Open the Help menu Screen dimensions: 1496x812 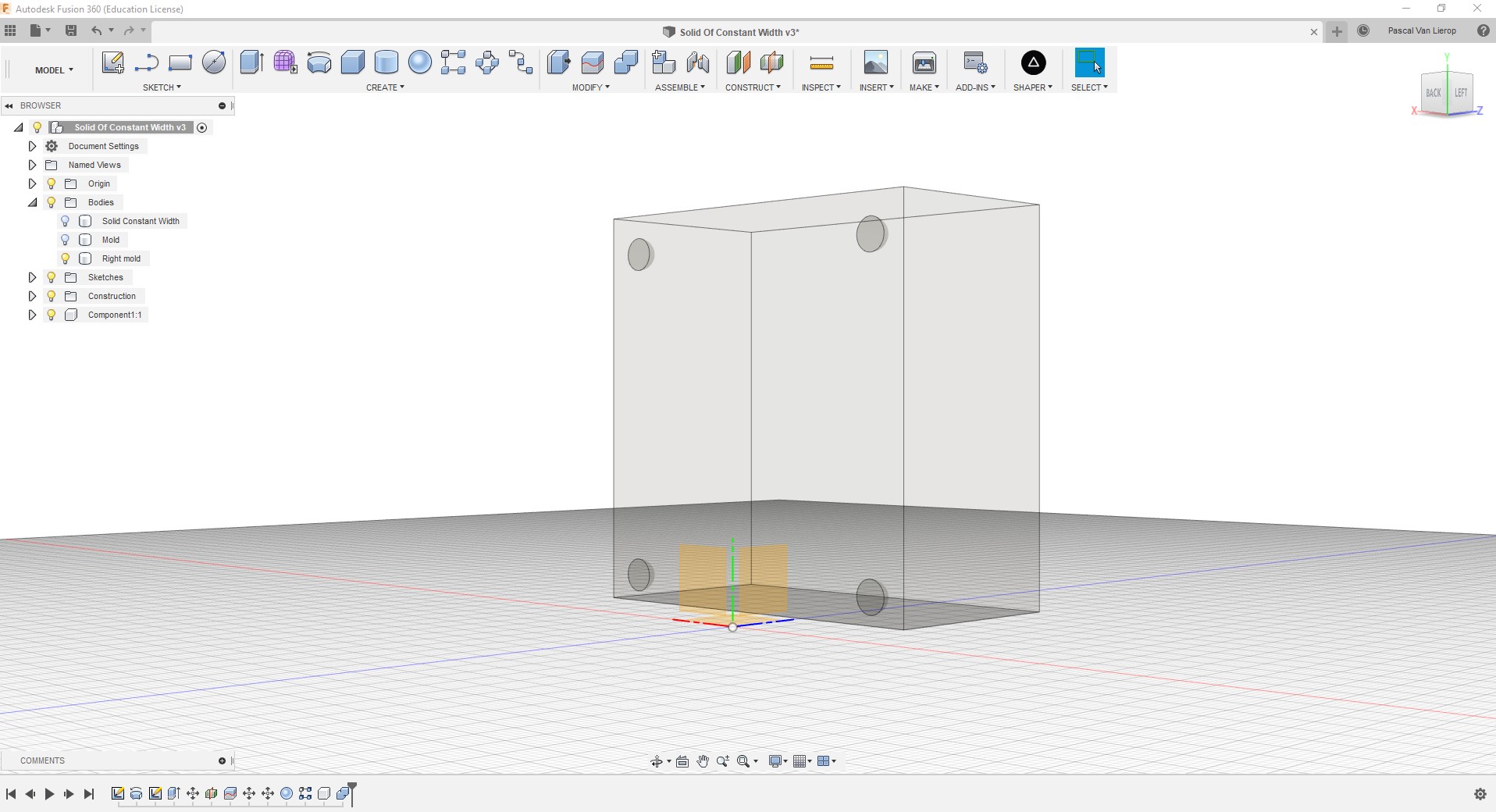click(x=1483, y=31)
